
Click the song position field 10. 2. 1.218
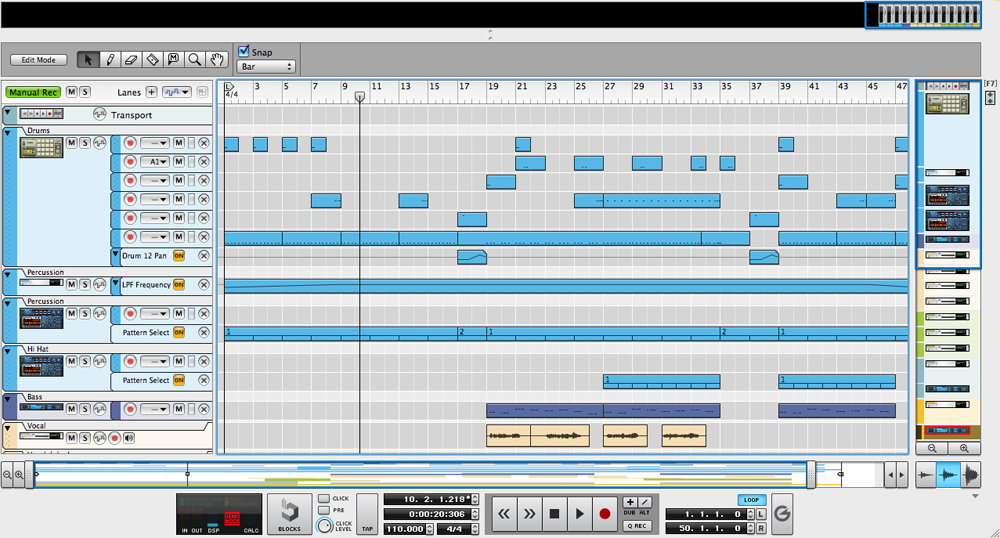(x=427, y=499)
